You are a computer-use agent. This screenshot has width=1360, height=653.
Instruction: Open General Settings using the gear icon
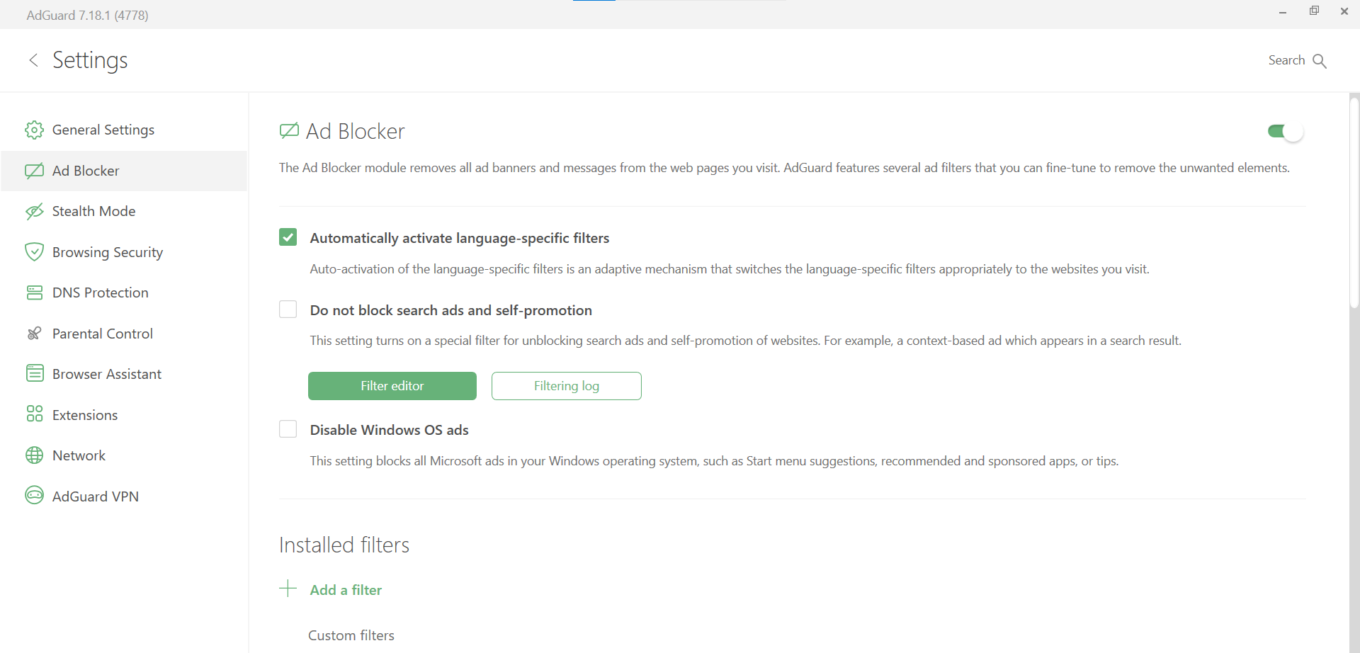33,129
